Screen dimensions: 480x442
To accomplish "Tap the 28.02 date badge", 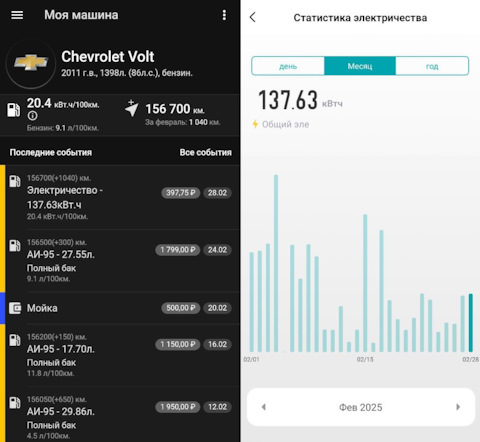I will click(217, 193).
